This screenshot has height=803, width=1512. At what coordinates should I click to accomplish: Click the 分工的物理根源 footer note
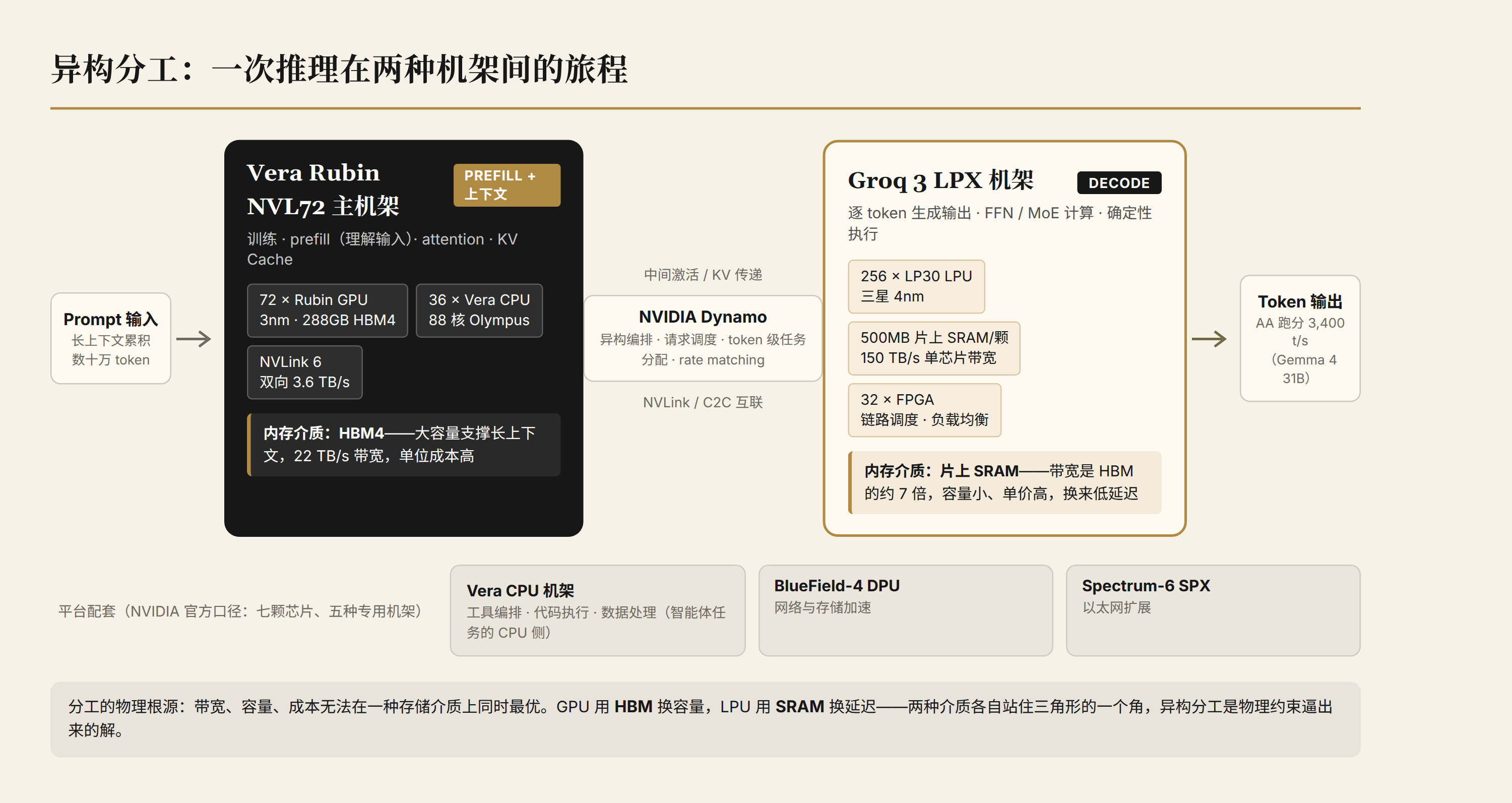pos(705,719)
